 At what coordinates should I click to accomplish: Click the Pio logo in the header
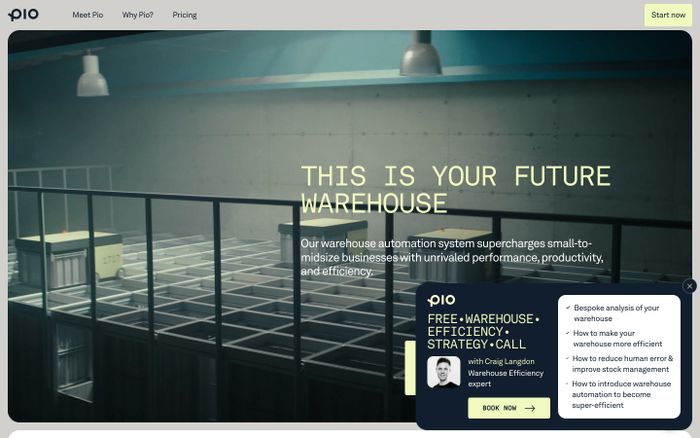(x=24, y=15)
